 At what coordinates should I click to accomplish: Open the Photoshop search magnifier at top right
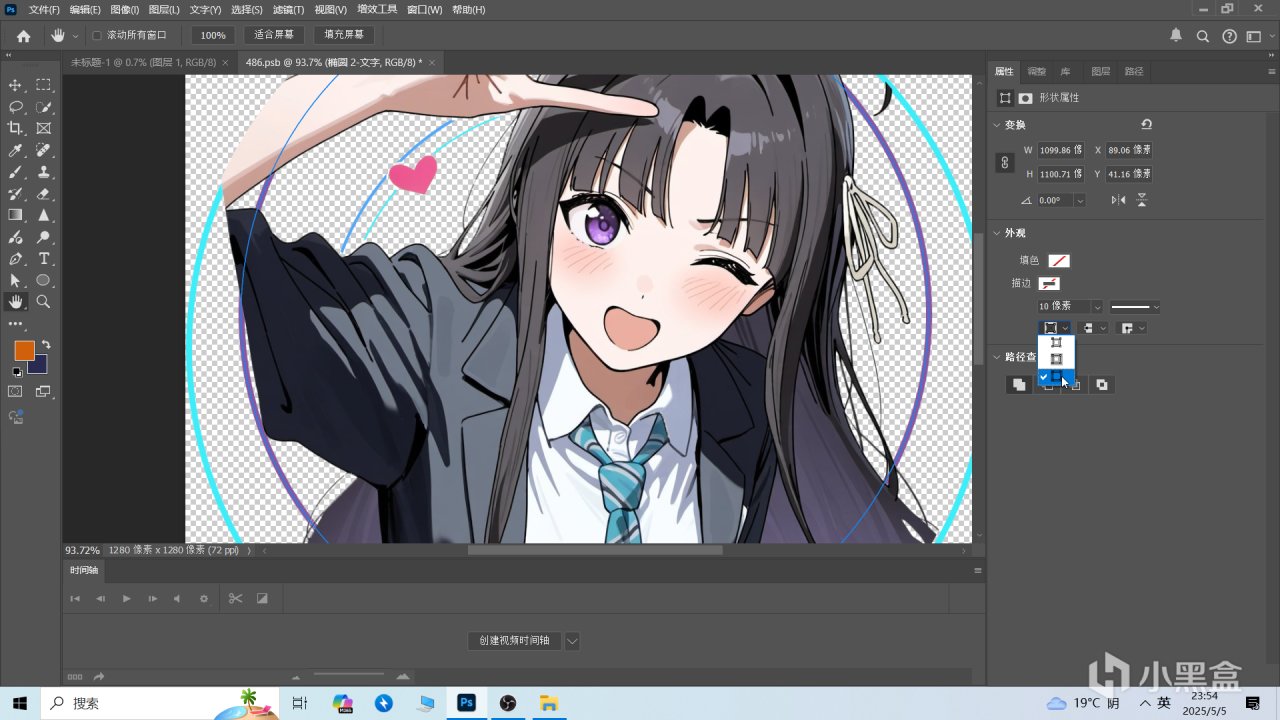click(x=1203, y=36)
